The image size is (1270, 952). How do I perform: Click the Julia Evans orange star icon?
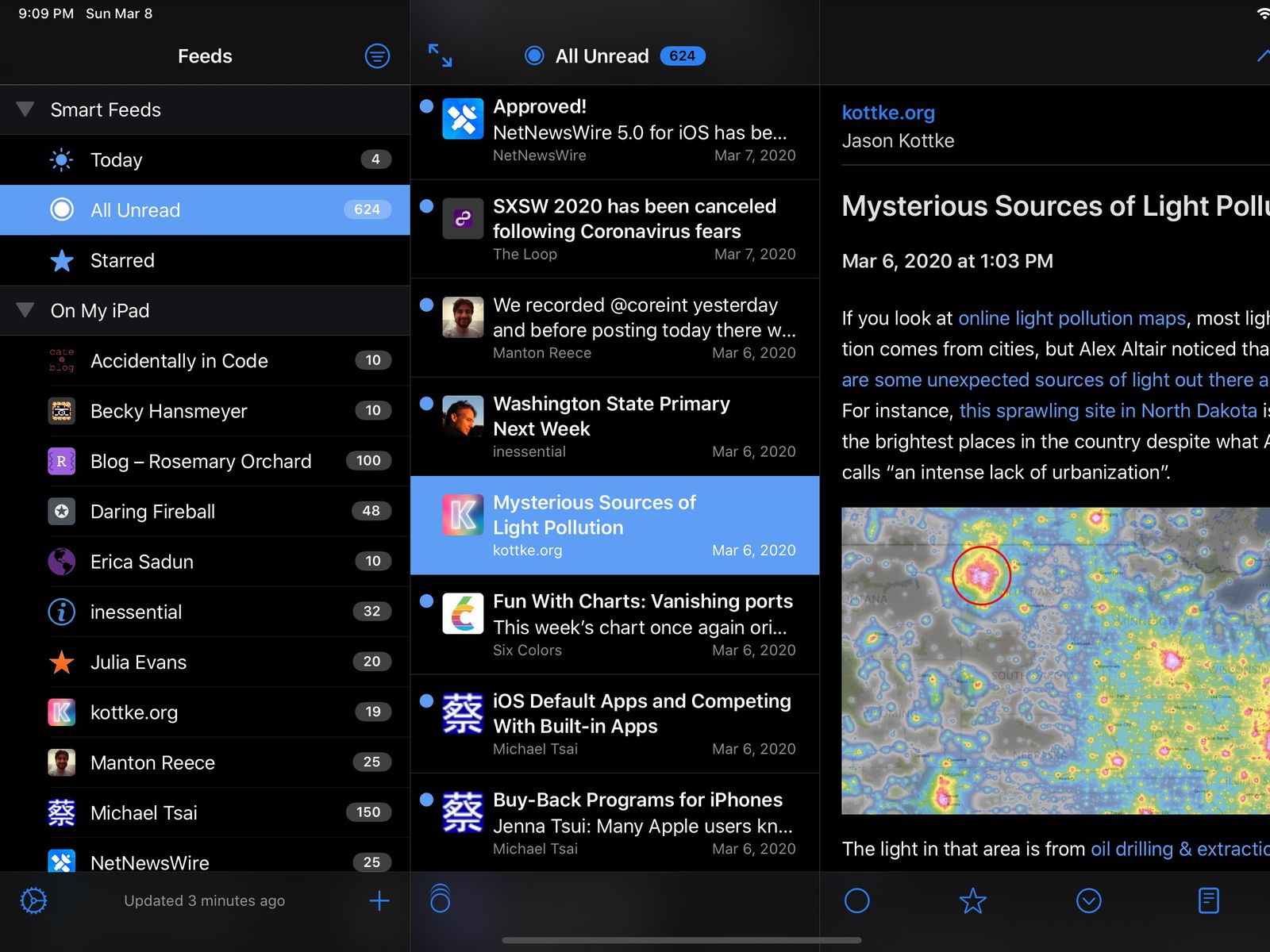tap(62, 662)
